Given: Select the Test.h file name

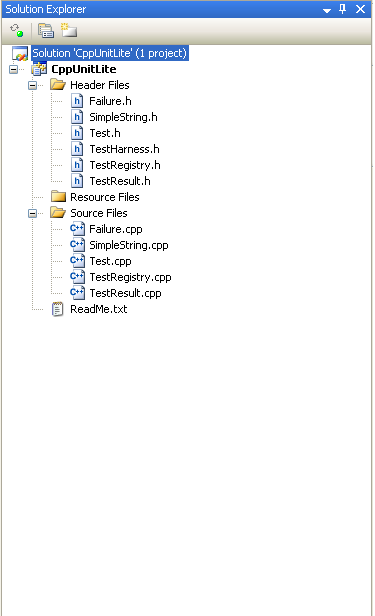Looking at the screenshot, I should [x=105, y=133].
